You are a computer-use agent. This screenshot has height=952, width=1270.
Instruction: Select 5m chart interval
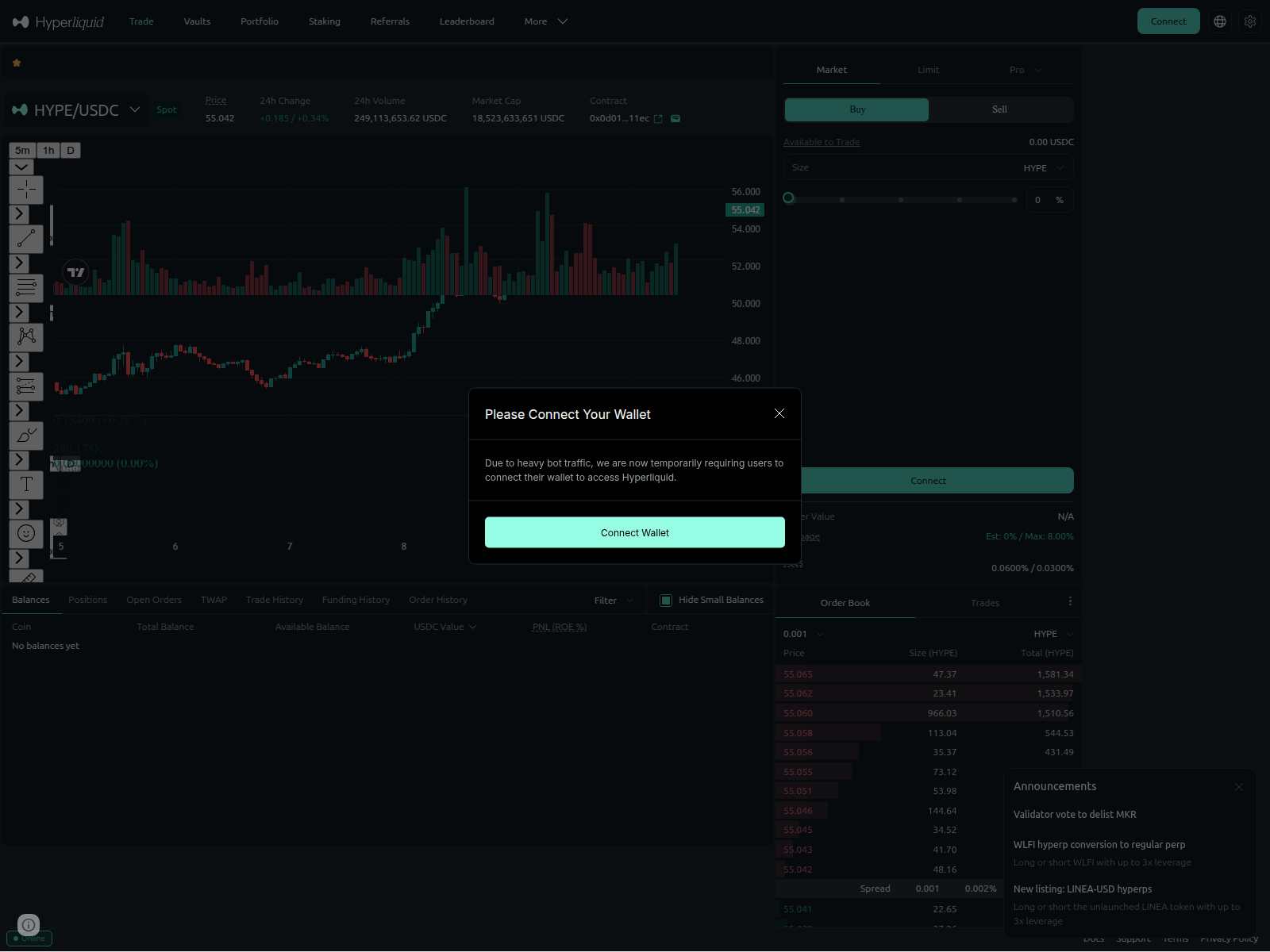(x=22, y=151)
